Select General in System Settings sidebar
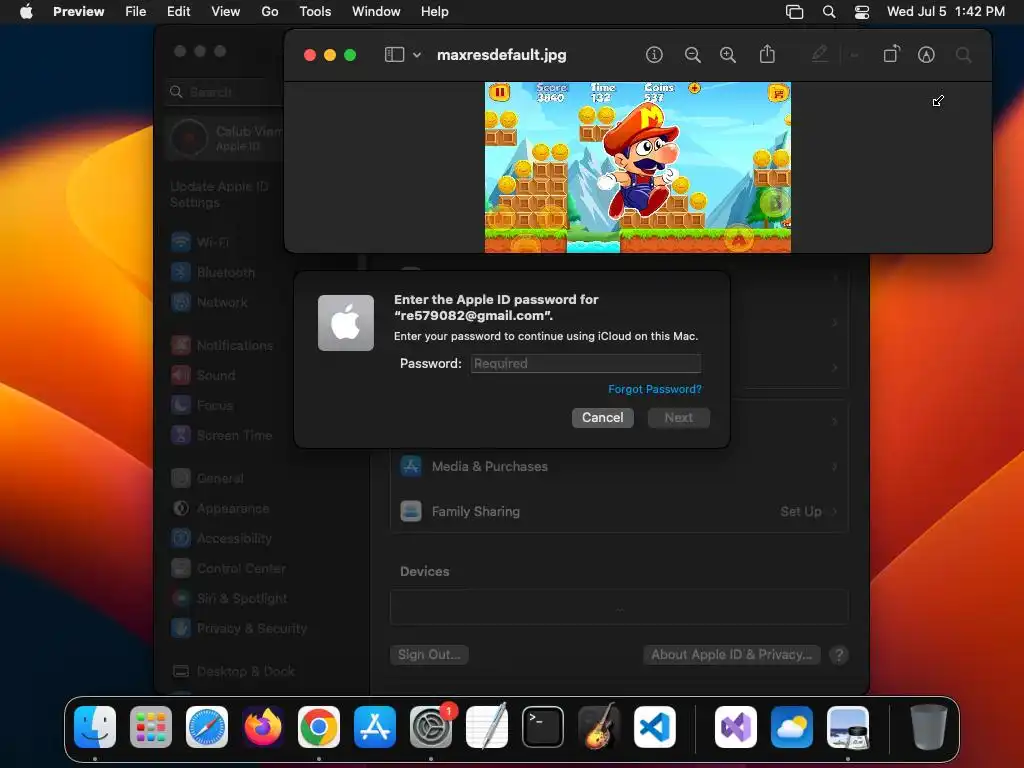1024x768 pixels. [219, 479]
